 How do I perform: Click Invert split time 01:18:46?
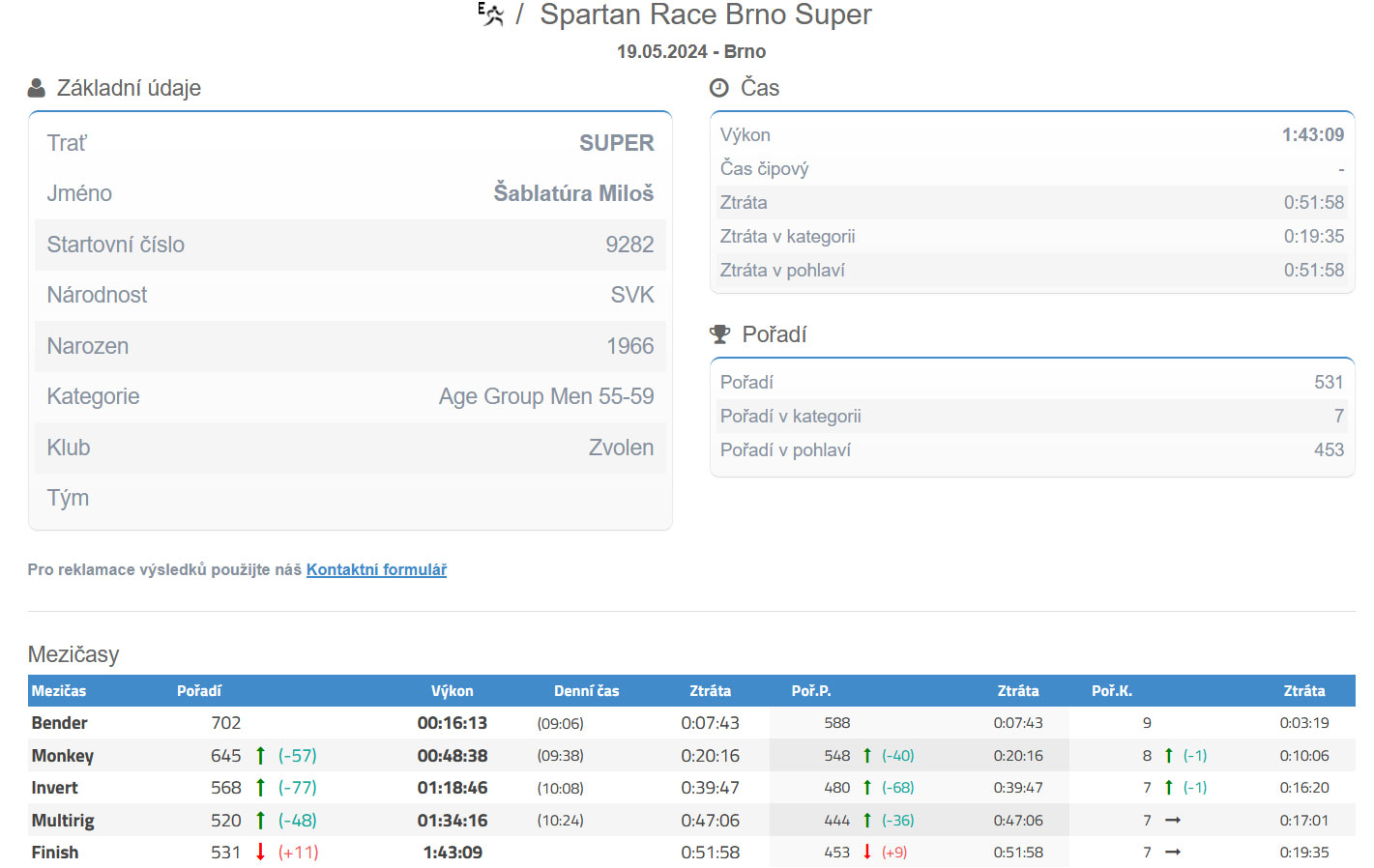coord(453,788)
